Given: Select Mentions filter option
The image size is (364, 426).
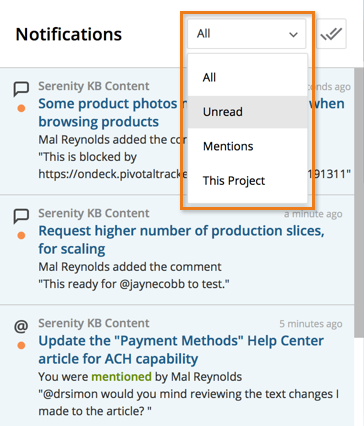Looking at the screenshot, I should point(247,146).
